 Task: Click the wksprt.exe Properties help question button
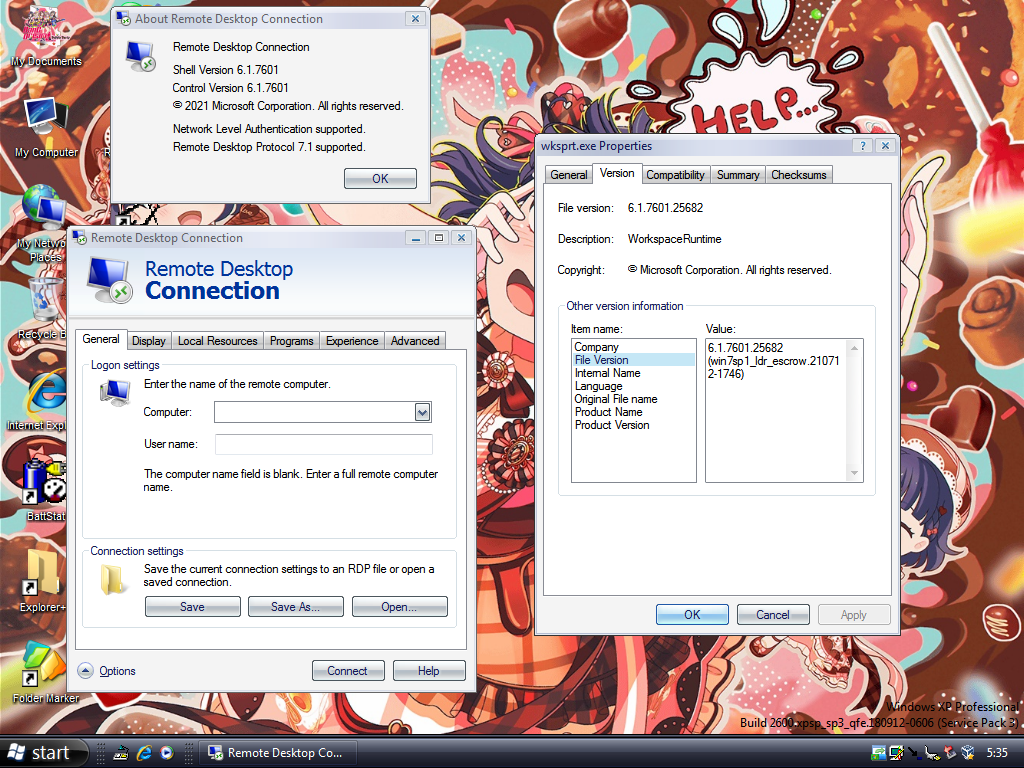pyautogui.click(x=863, y=146)
